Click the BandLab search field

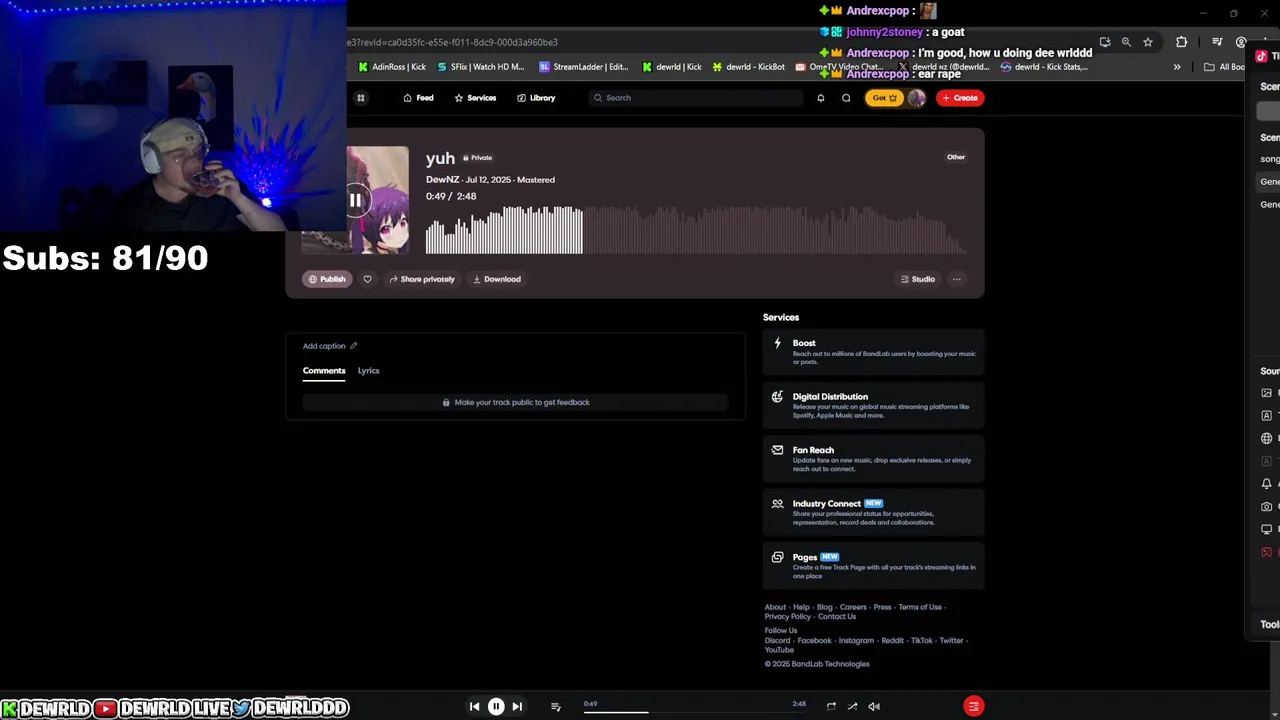(x=696, y=98)
